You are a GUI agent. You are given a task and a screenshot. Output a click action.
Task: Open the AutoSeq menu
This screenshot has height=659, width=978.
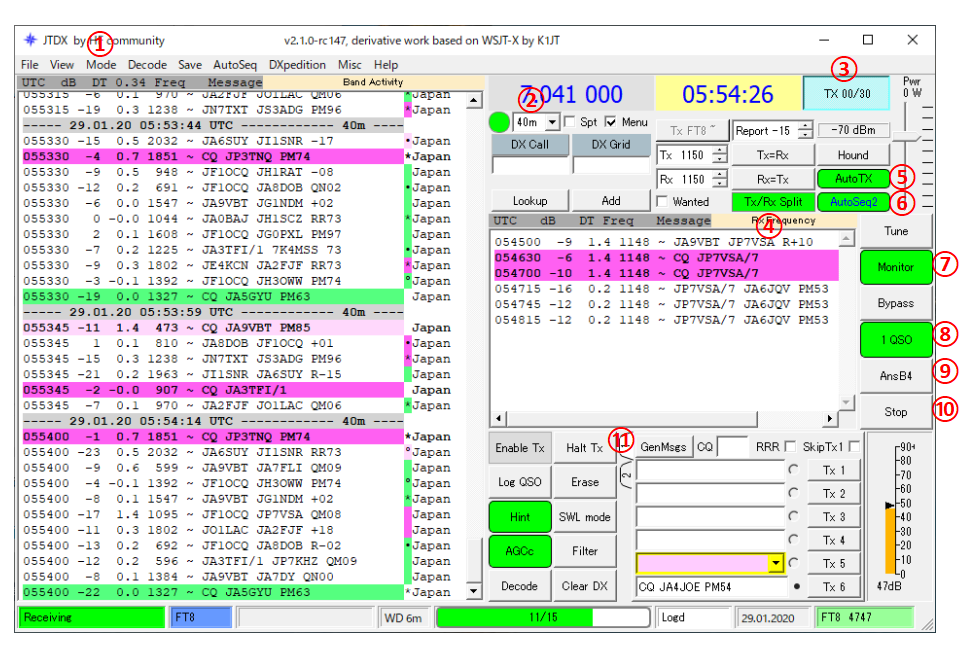[x=235, y=65]
